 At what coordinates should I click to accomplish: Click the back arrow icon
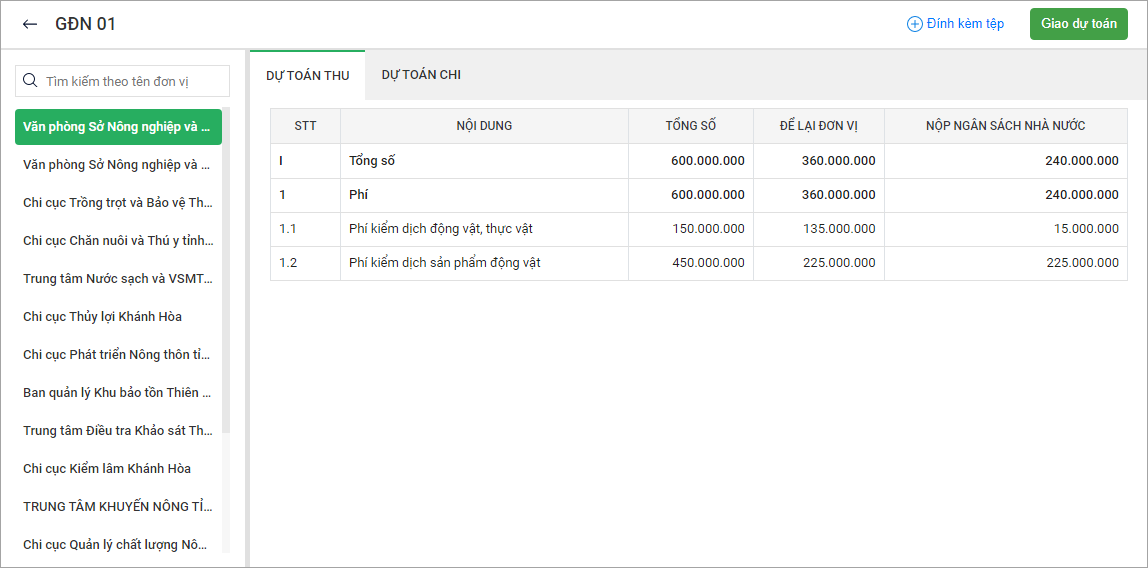click(30, 24)
